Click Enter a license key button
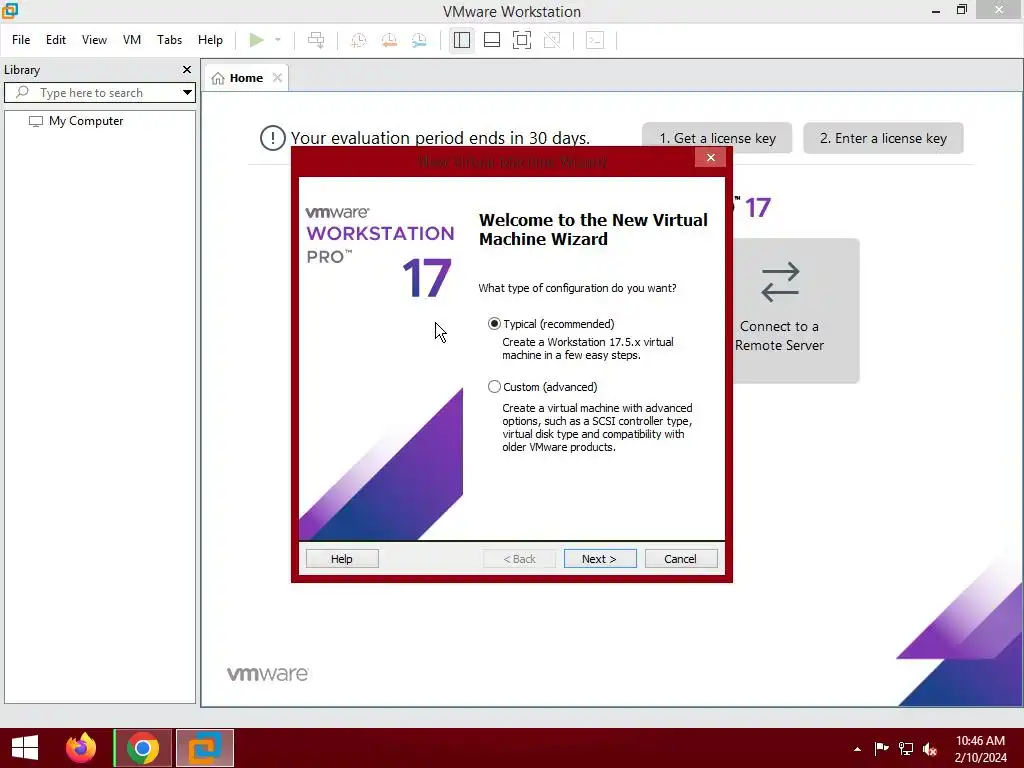The image size is (1024, 768). pos(883,138)
